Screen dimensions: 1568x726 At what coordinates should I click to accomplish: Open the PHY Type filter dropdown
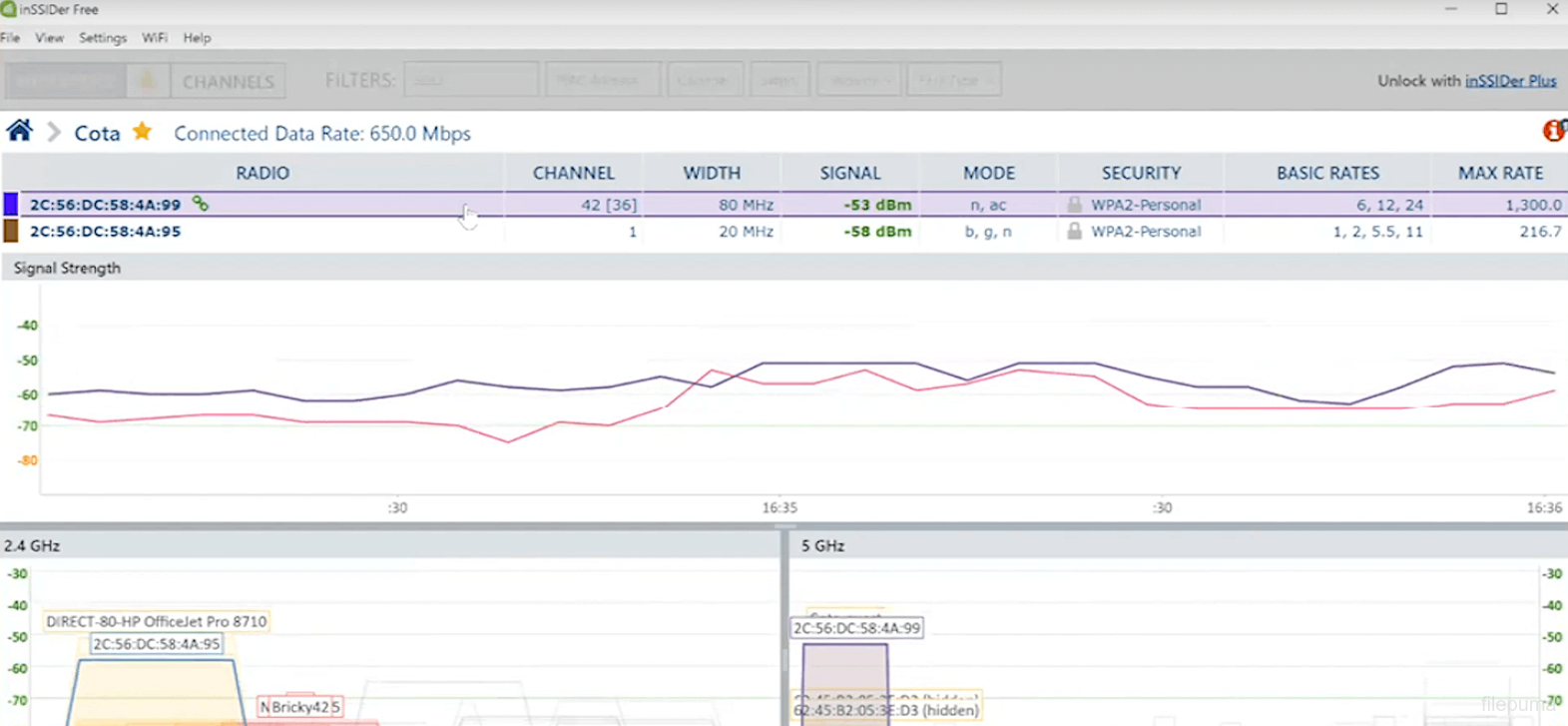pos(953,80)
